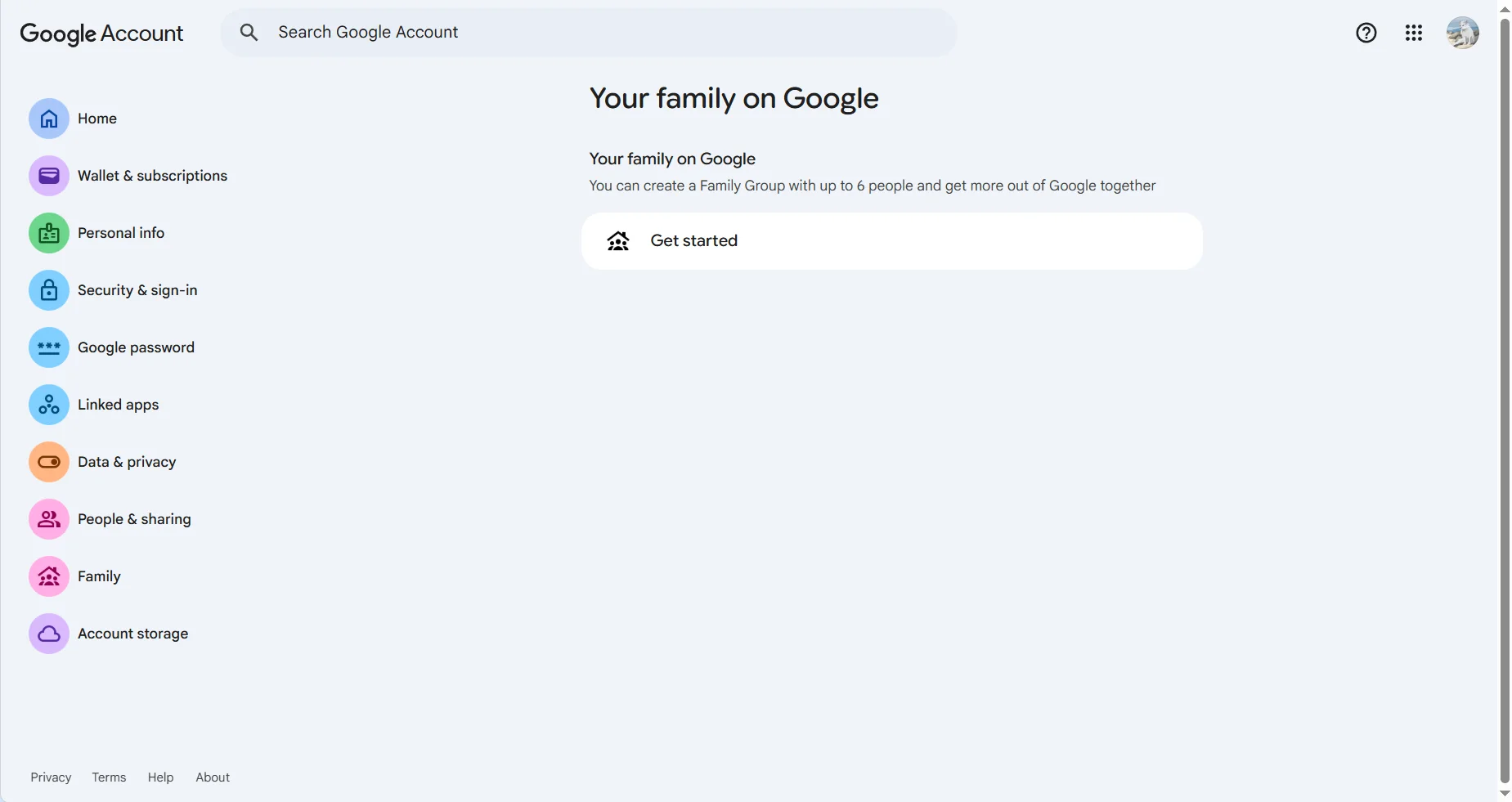Select the People & sharing label
The height and width of the screenshot is (802, 1512).
pos(134,519)
